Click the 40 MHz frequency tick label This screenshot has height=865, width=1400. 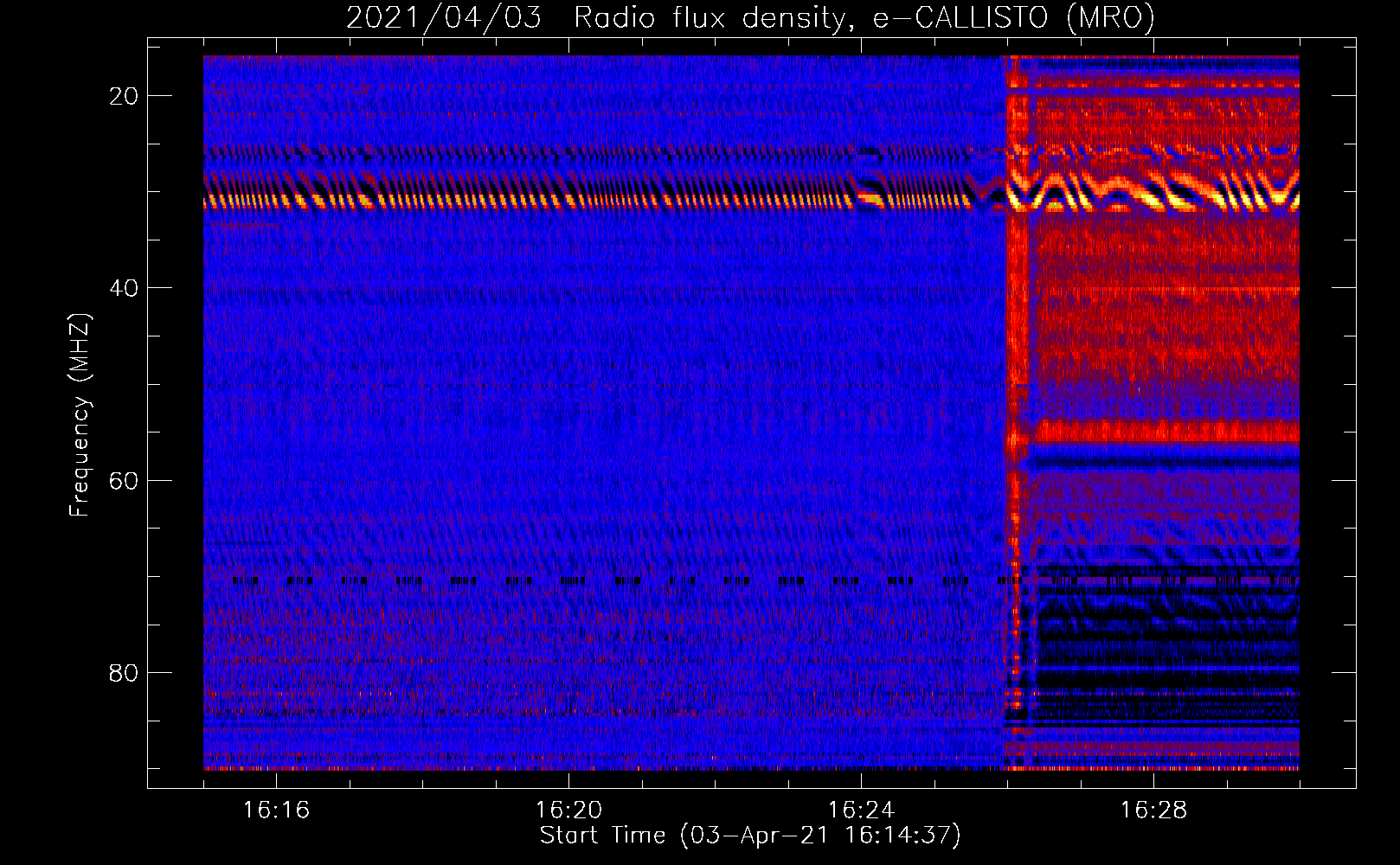[124, 288]
